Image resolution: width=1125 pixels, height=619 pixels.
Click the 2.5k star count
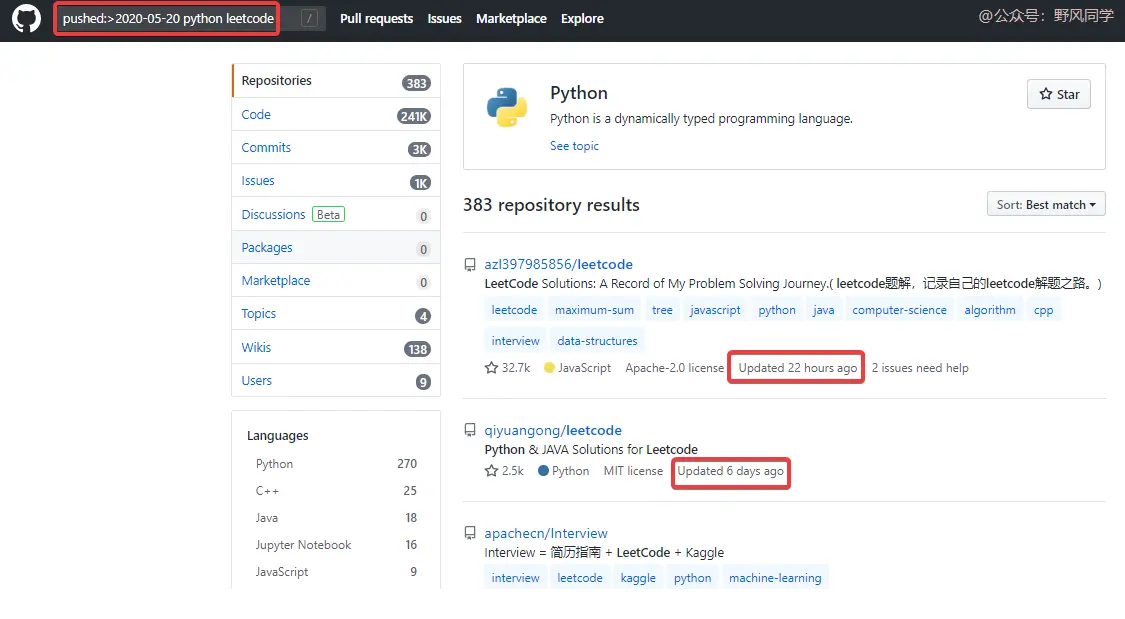[512, 471]
